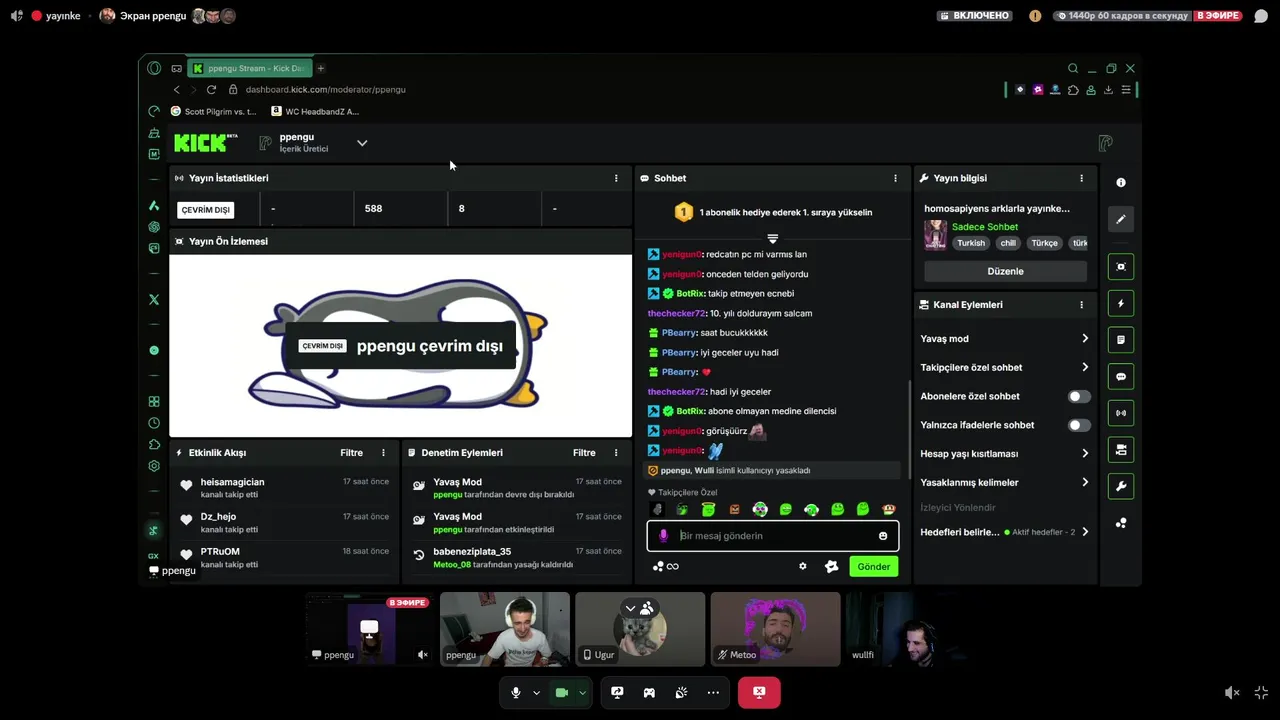Turn off the Discord camera
The image size is (1280, 720).
click(562, 693)
